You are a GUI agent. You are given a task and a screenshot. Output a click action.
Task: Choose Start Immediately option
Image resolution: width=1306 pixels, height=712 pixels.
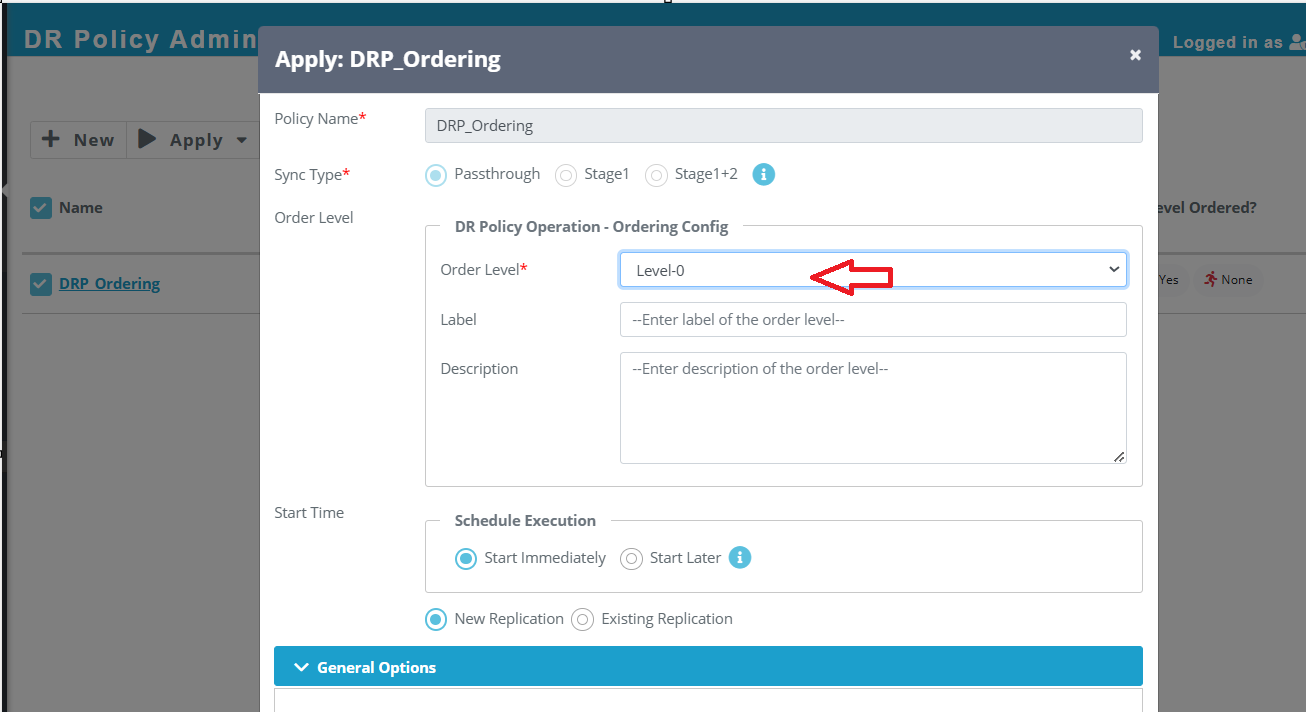pyautogui.click(x=466, y=558)
